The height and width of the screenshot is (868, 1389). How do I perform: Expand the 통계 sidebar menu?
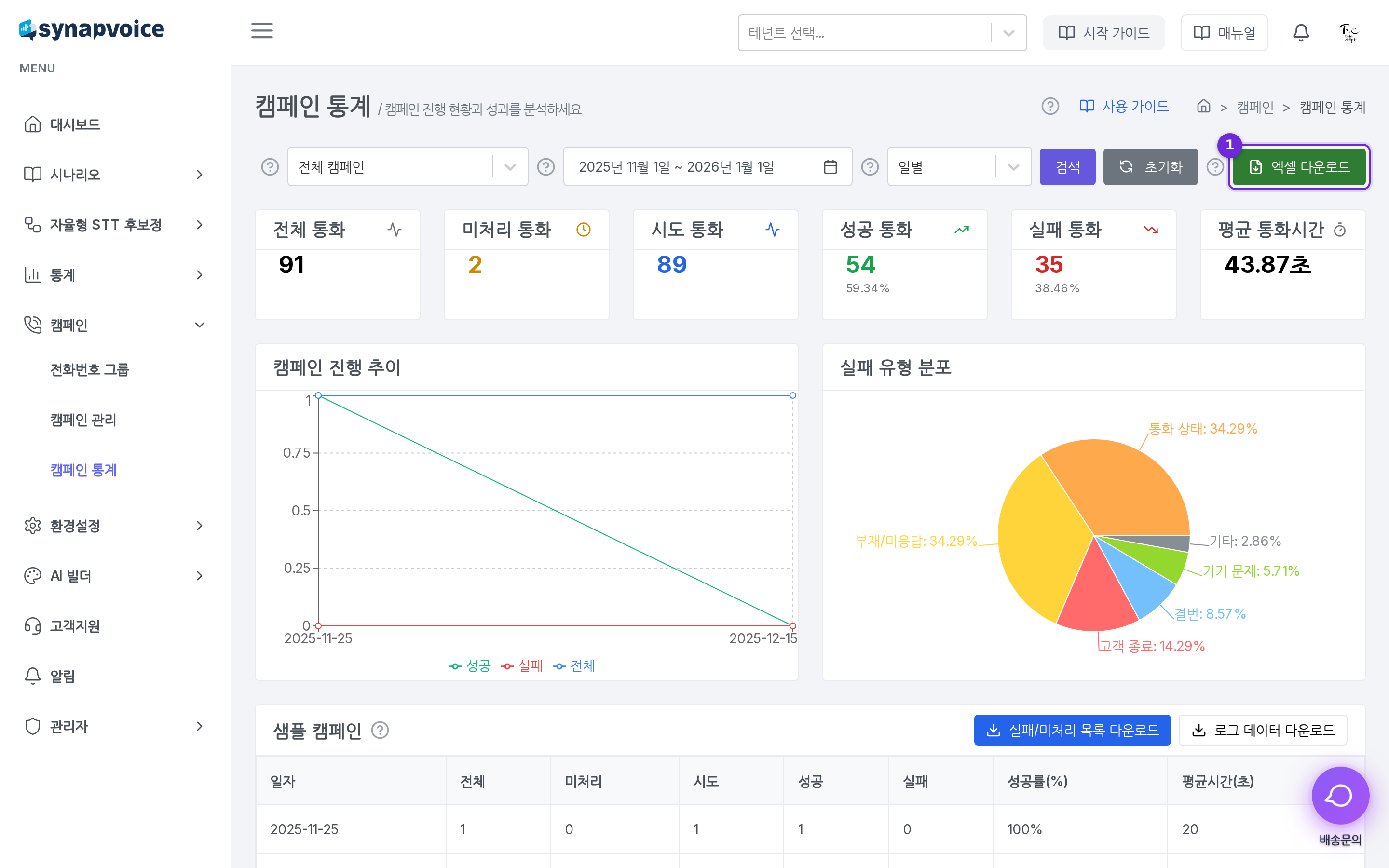coord(115,275)
